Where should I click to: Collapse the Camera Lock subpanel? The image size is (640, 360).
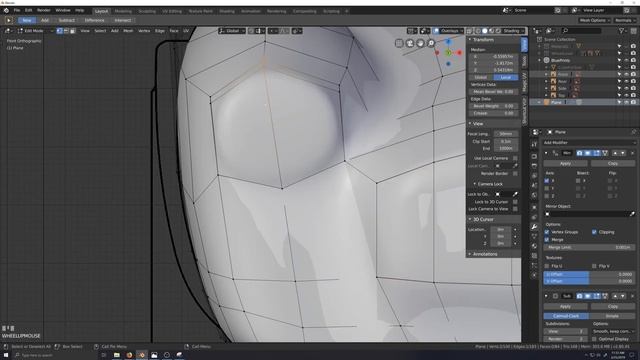click(475, 184)
